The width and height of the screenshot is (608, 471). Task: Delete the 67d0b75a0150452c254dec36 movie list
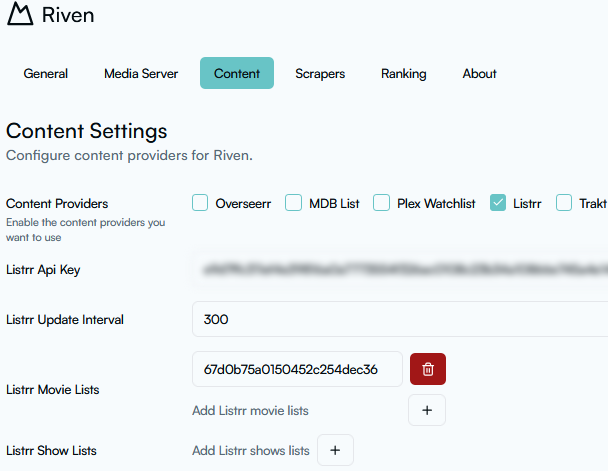coord(428,369)
